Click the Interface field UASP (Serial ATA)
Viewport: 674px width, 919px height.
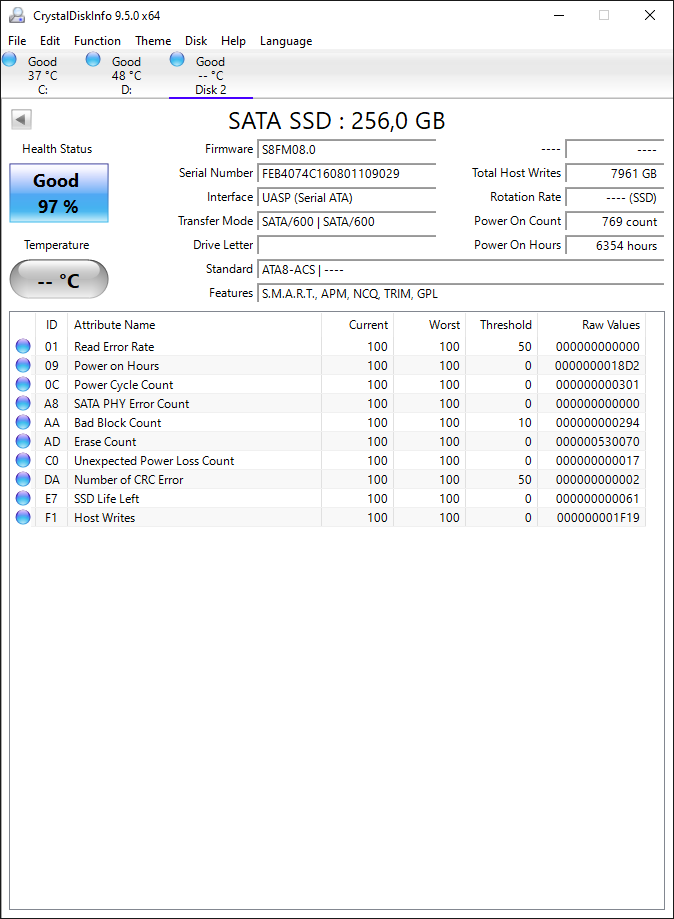pyautogui.click(x=346, y=198)
